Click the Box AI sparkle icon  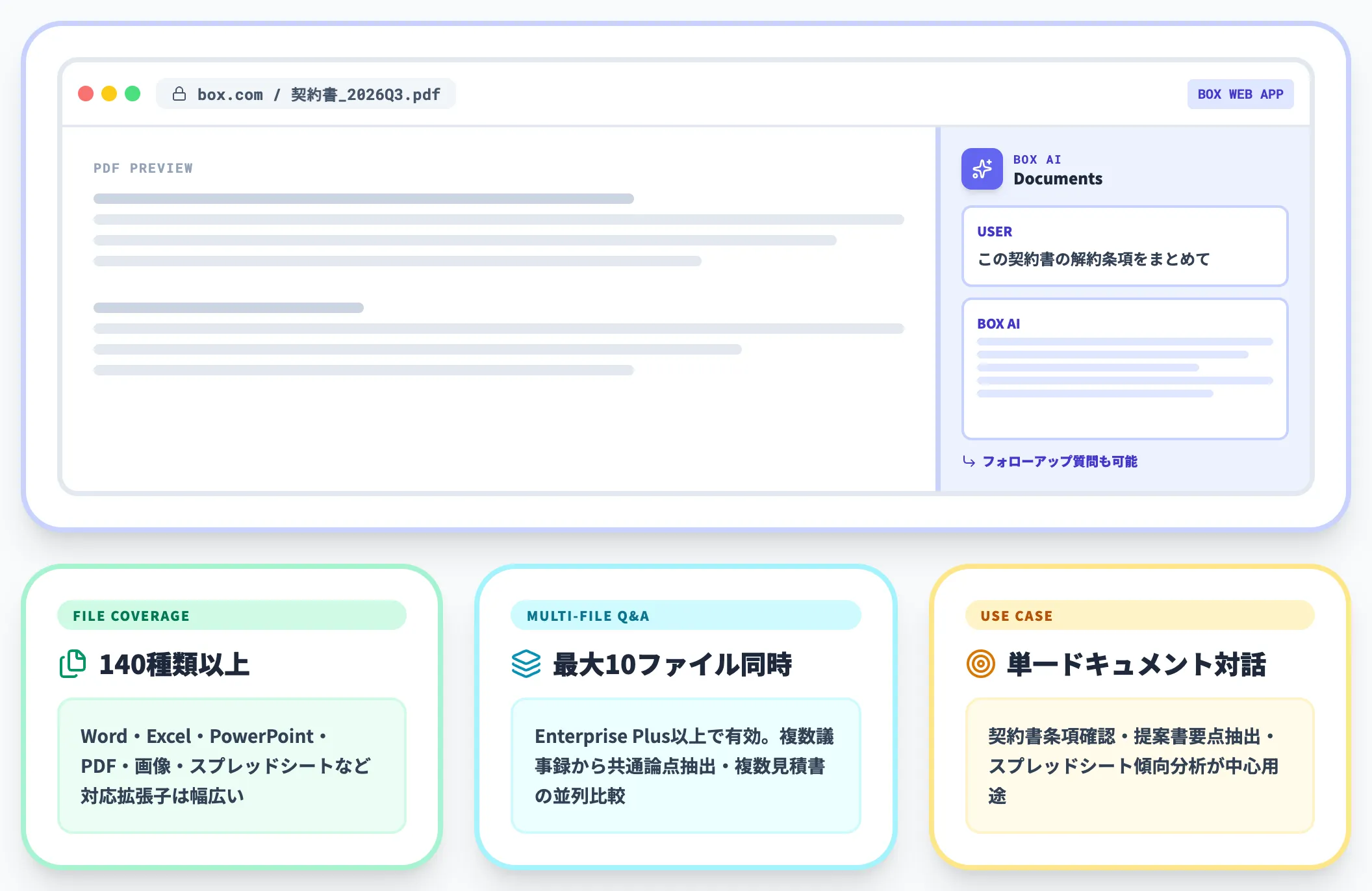pos(982,169)
